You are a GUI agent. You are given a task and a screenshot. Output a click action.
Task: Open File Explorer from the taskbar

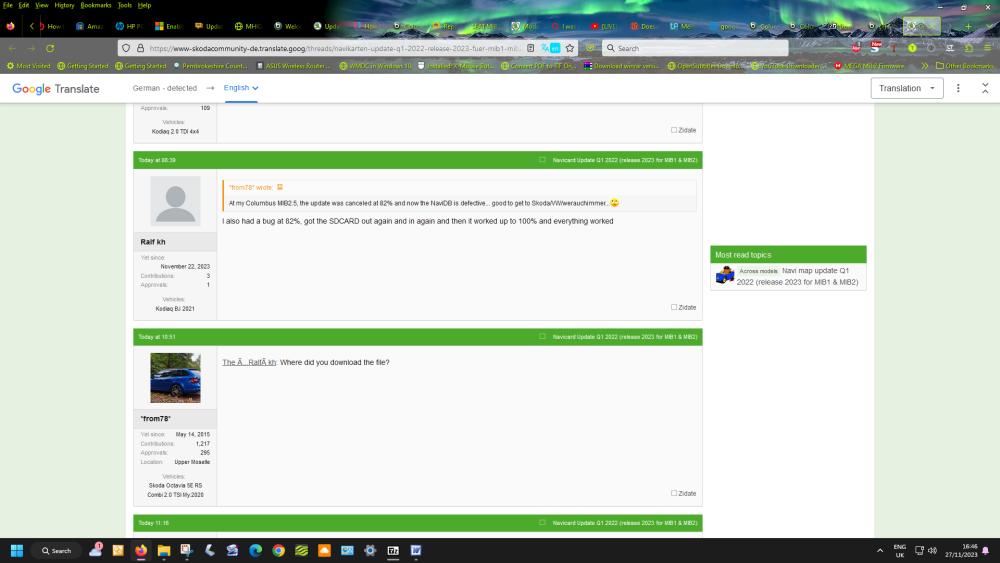click(x=164, y=550)
